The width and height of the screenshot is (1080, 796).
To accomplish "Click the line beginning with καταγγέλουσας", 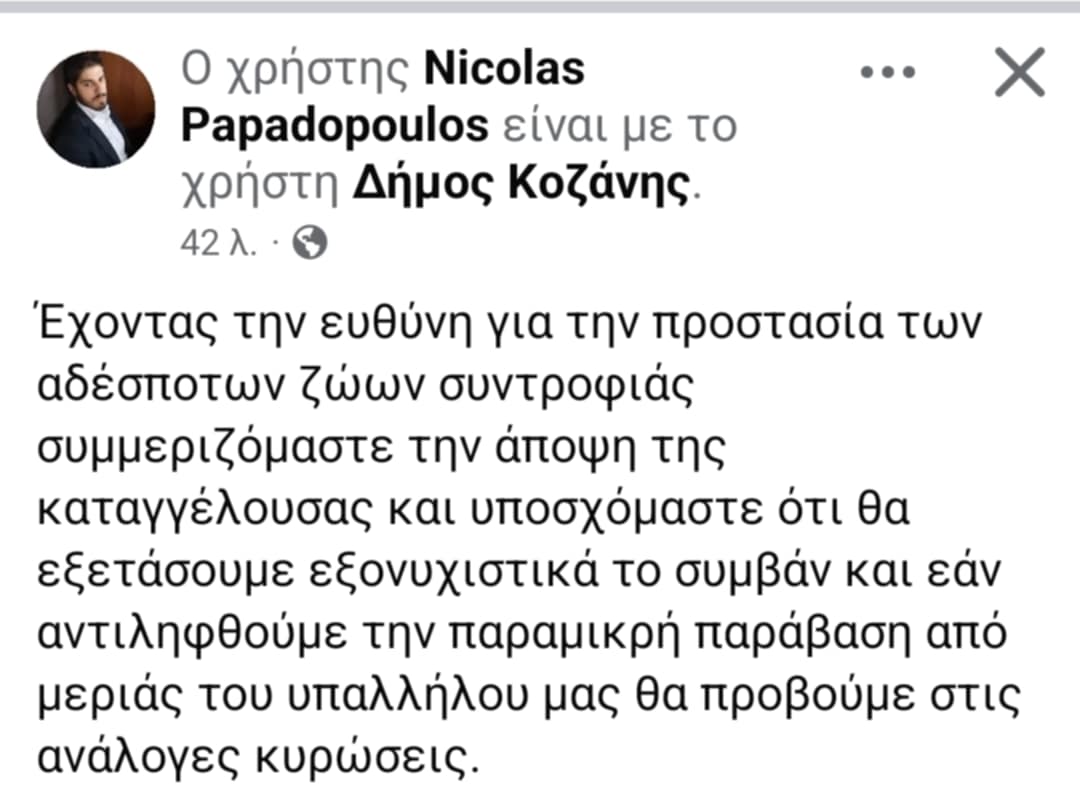I will click(x=474, y=510).
